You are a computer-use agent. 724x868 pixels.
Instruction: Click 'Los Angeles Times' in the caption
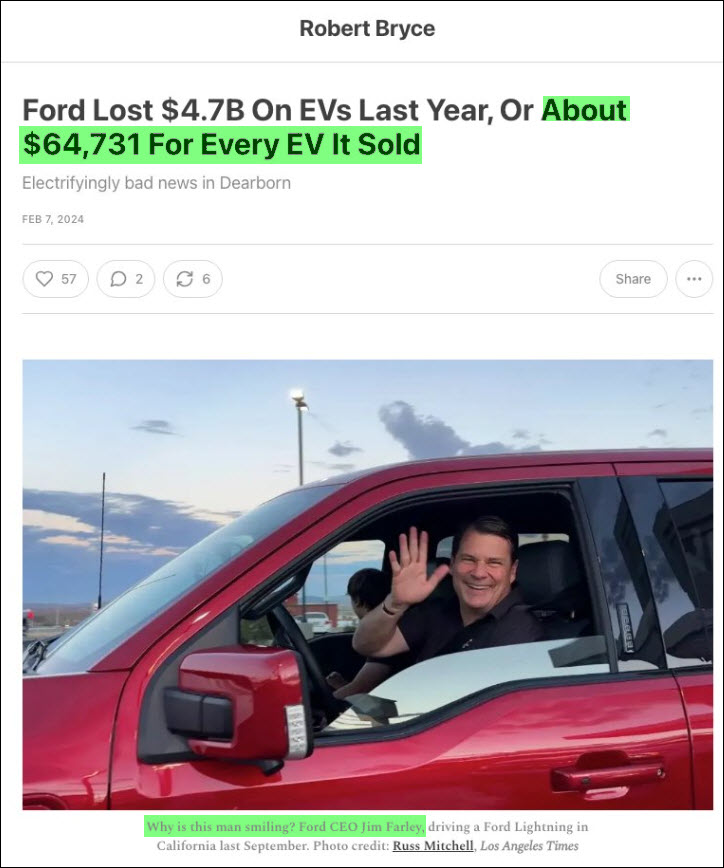[529, 846]
